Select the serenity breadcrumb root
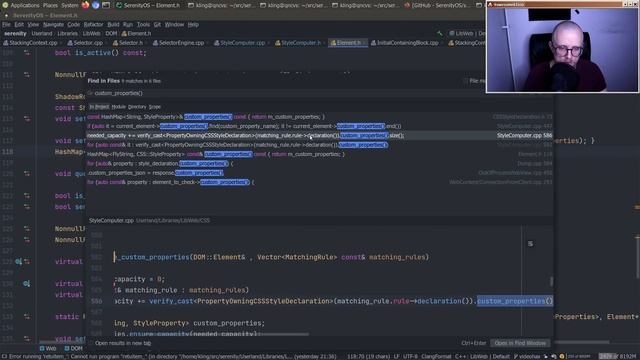Viewport: 640px width, 360px height. pos(15,33)
